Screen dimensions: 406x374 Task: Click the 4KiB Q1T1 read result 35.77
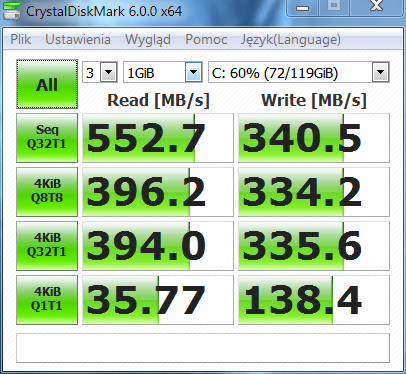[158, 300]
